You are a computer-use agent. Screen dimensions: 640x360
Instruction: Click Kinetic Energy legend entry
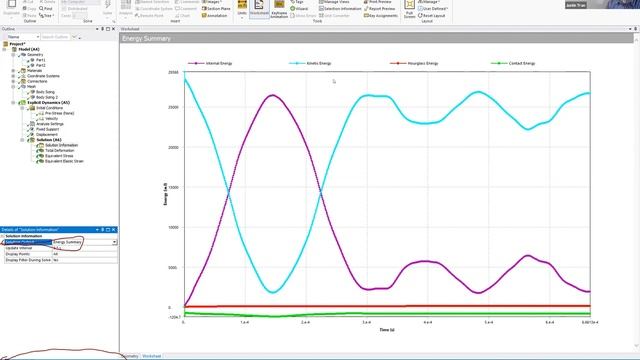click(310, 63)
